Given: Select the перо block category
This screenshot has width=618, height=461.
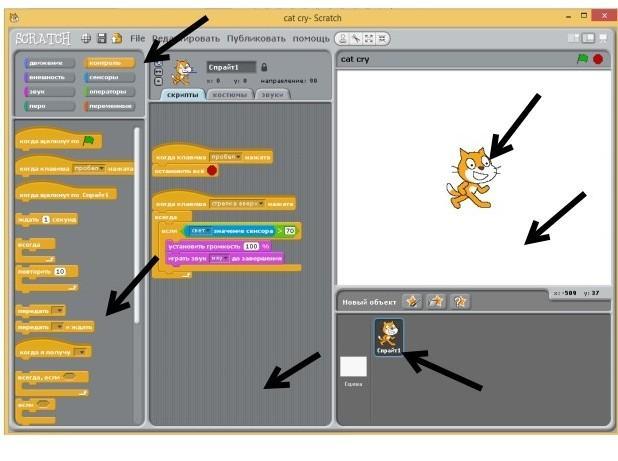Looking at the screenshot, I should (50, 106).
